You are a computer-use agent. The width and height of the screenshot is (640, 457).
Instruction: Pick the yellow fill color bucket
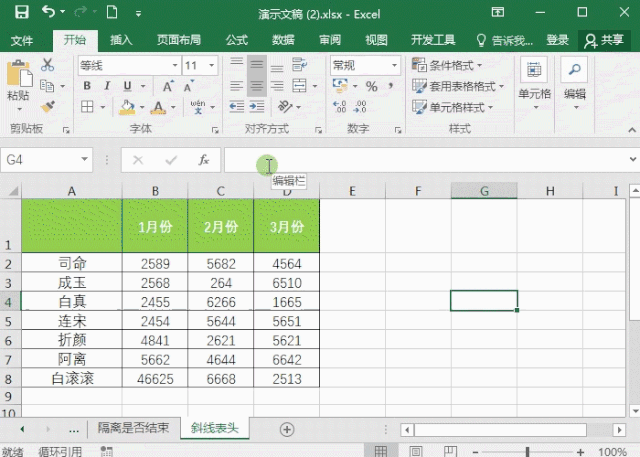pos(127,107)
